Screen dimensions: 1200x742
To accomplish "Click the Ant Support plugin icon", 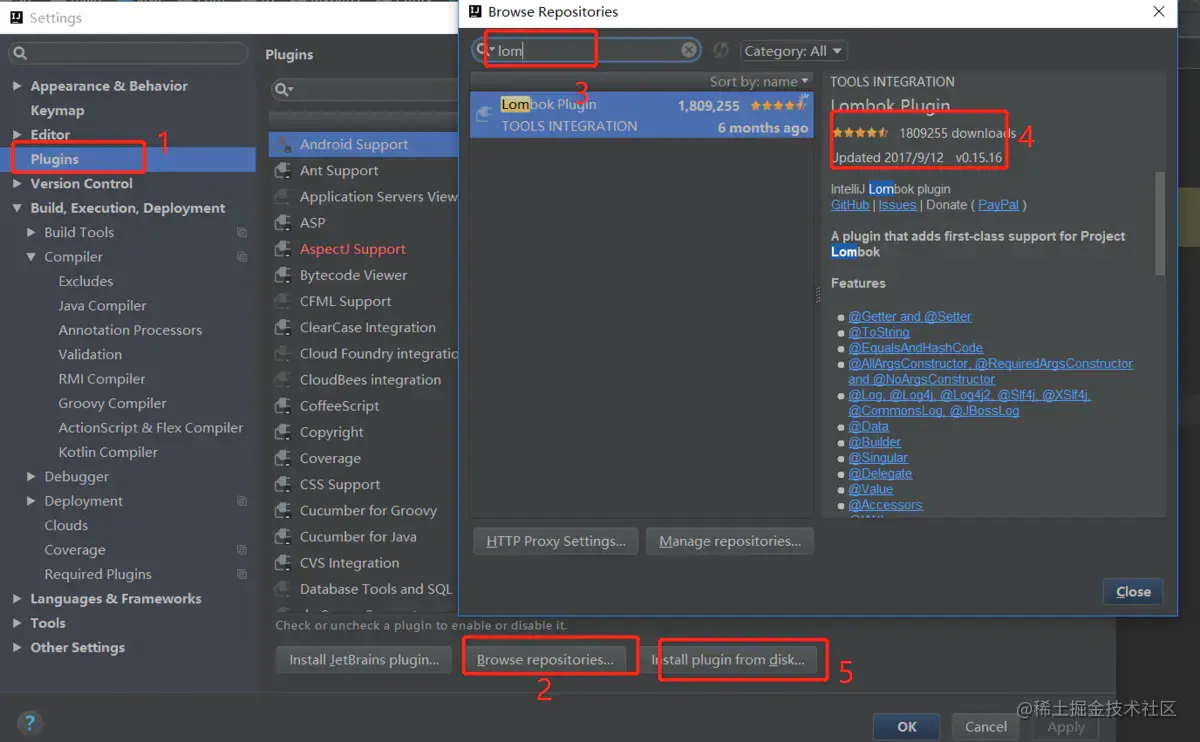I will click(283, 171).
